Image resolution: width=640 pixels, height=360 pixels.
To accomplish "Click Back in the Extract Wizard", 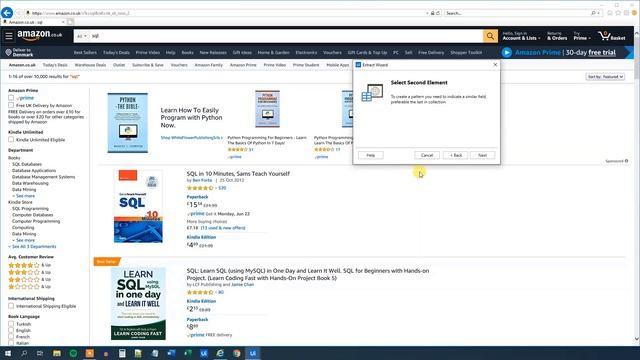I will (x=456, y=155).
